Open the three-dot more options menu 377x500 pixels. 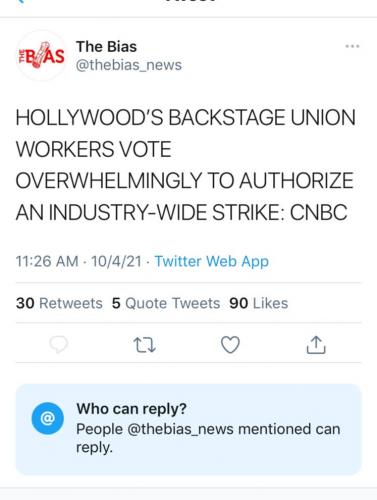click(352, 46)
